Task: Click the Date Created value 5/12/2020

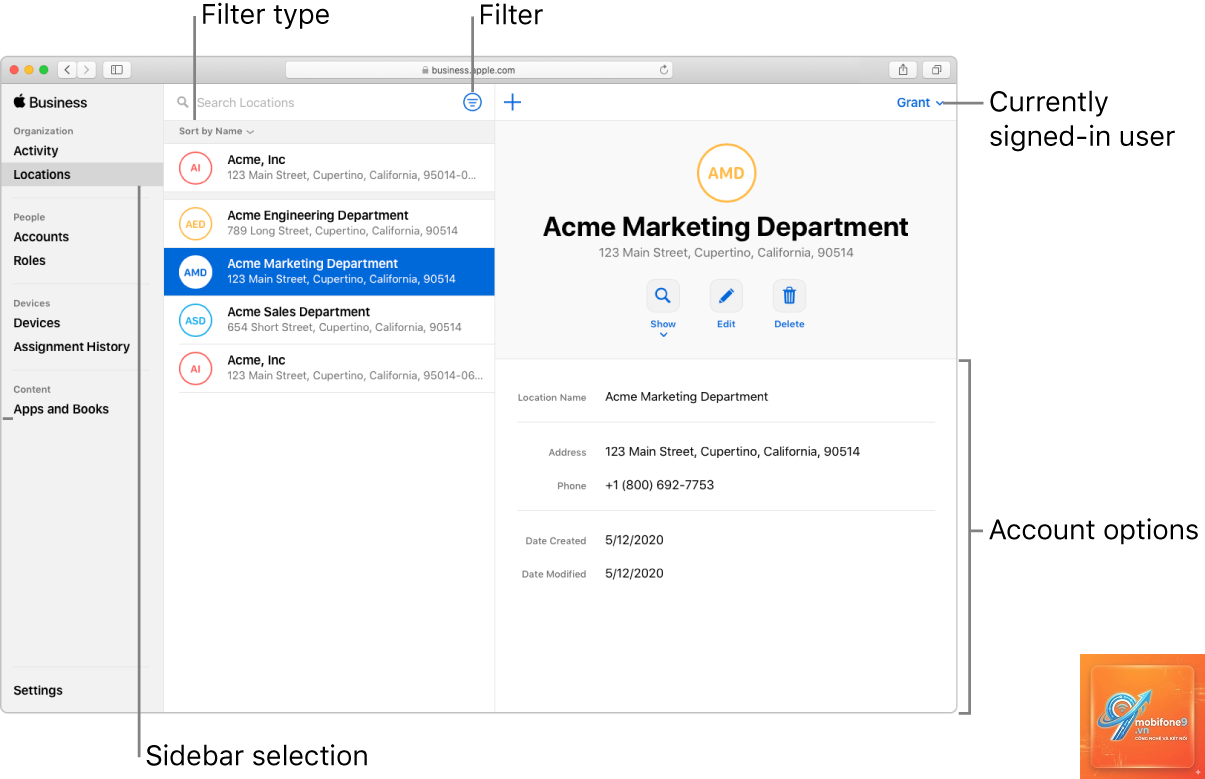Action: [x=634, y=540]
